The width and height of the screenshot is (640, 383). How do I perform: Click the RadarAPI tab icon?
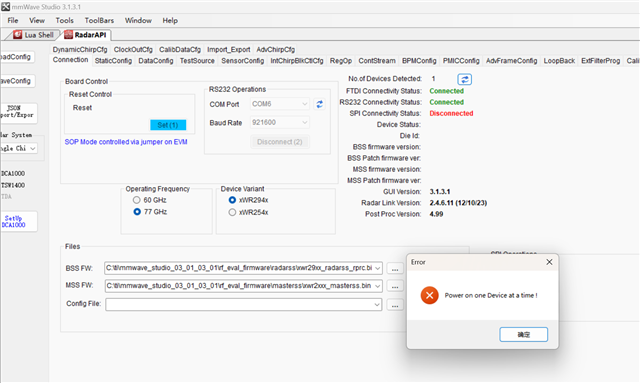[68, 35]
